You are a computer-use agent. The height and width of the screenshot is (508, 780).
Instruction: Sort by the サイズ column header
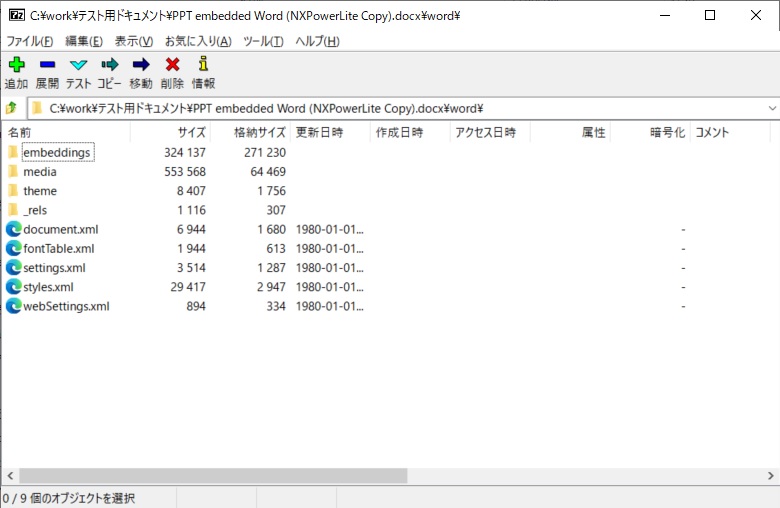click(x=170, y=132)
